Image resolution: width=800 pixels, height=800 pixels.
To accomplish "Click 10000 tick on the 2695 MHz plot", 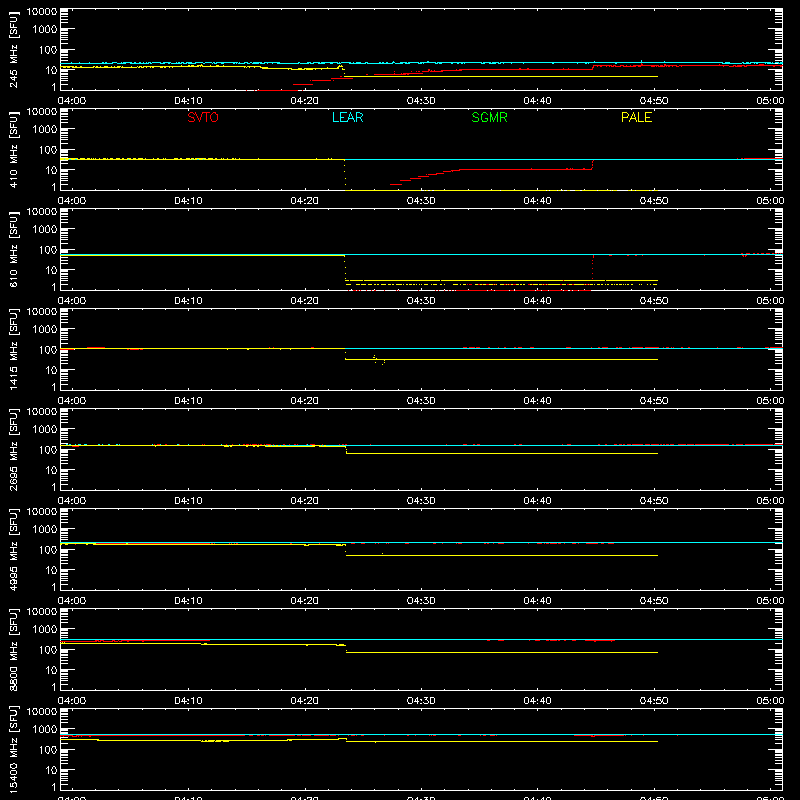I will (42, 412).
